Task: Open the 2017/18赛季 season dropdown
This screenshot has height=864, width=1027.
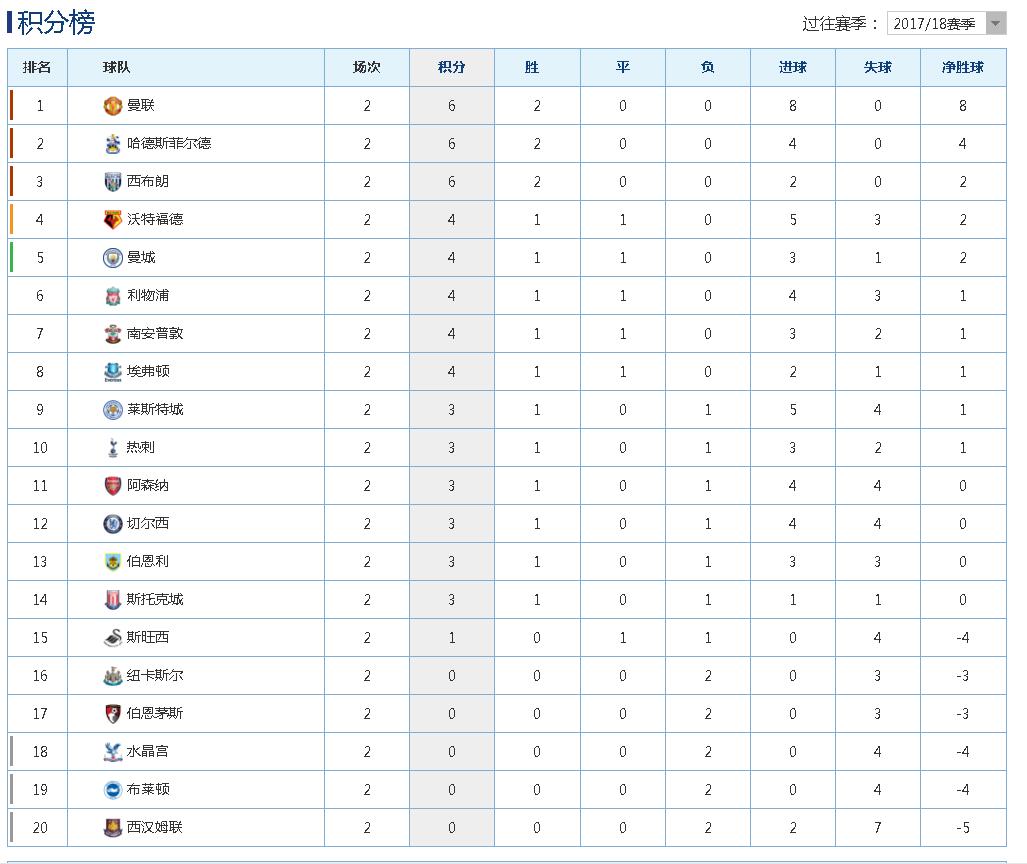Action: pyautogui.click(x=945, y=24)
